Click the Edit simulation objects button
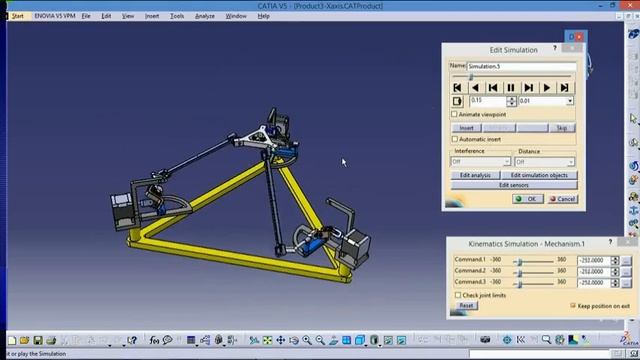The width and height of the screenshot is (640, 360). pyautogui.click(x=539, y=175)
